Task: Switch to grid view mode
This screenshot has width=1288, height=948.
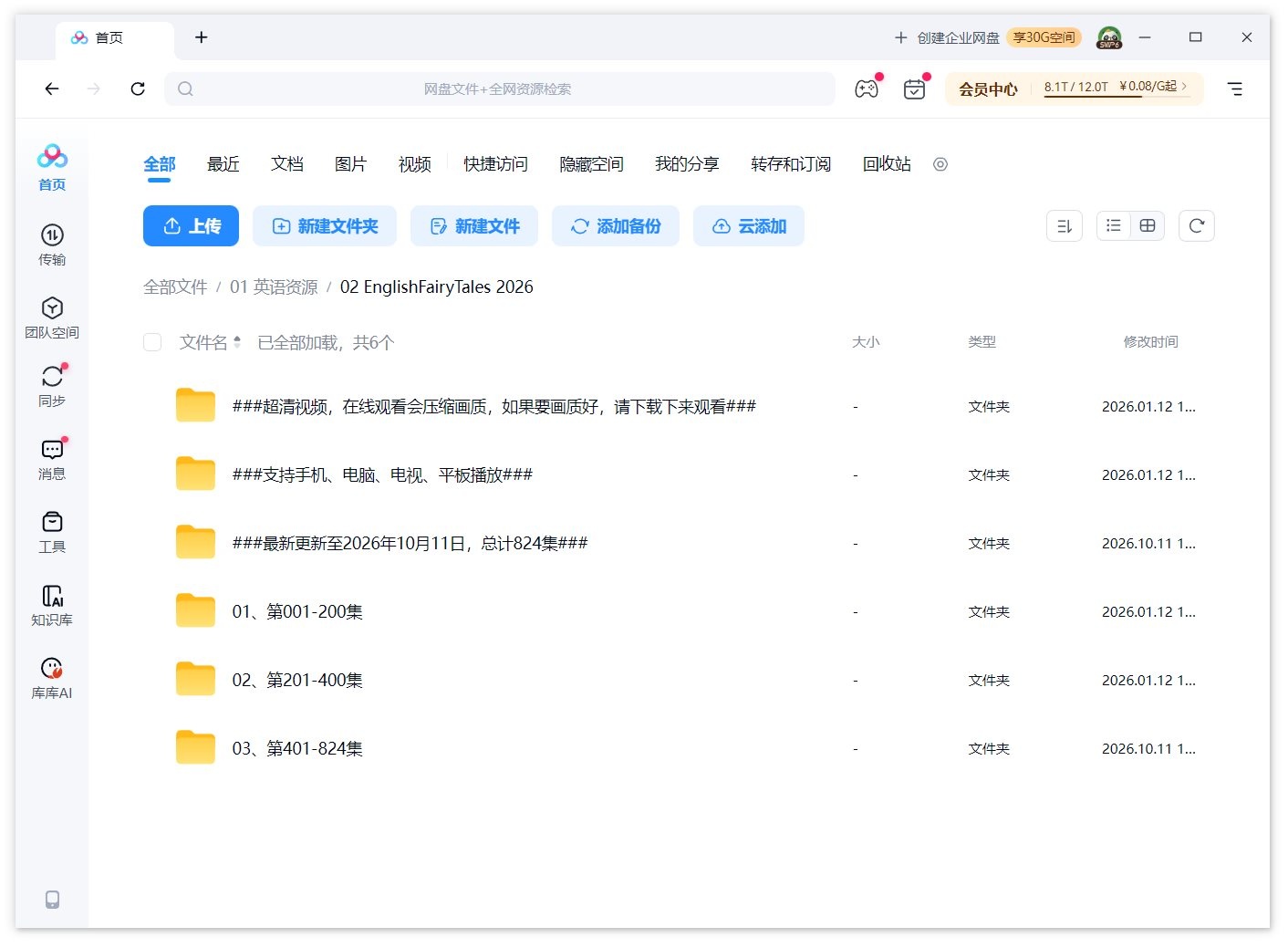Action: (1148, 225)
